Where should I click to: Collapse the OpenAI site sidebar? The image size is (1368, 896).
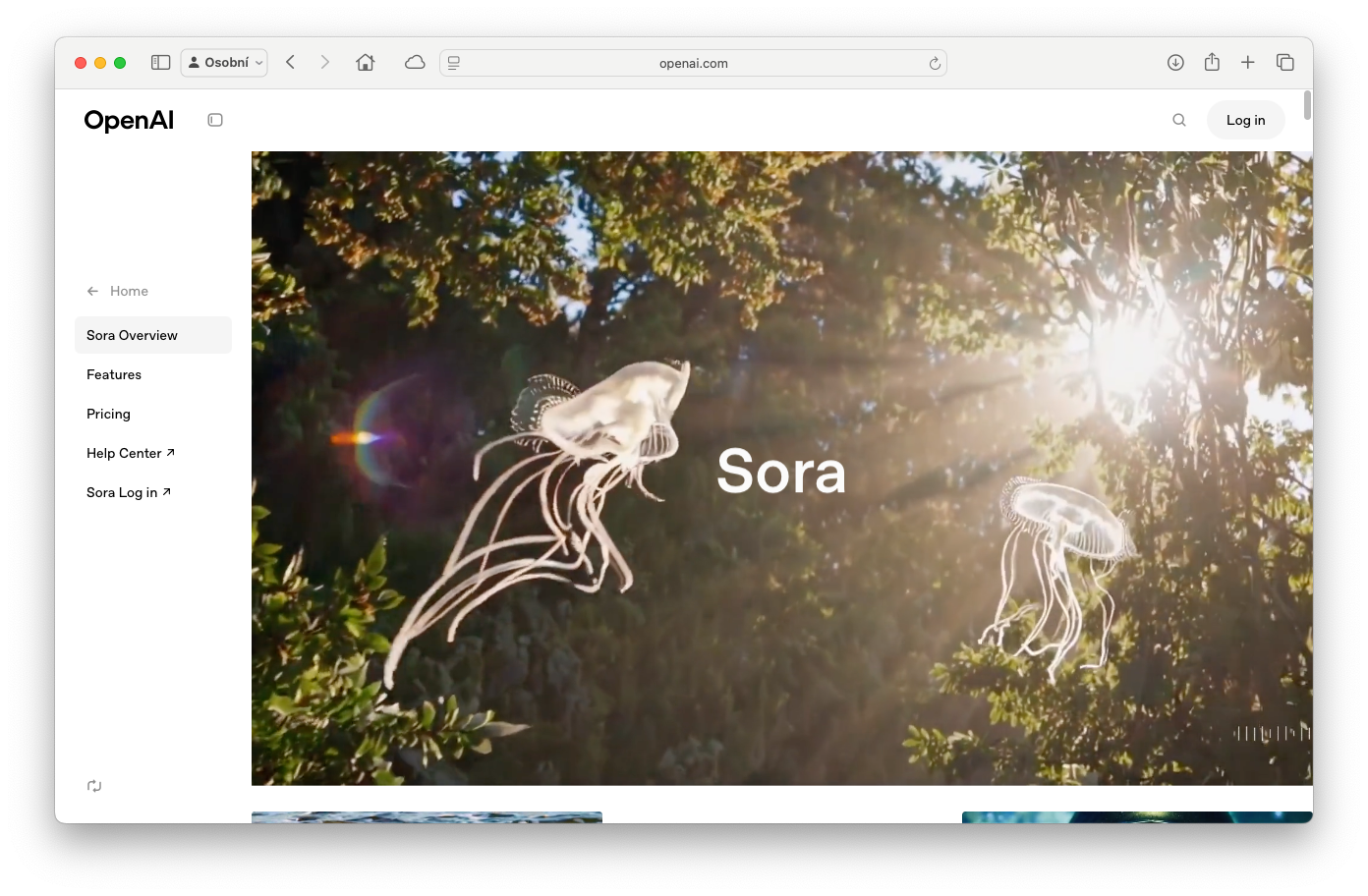215,120
